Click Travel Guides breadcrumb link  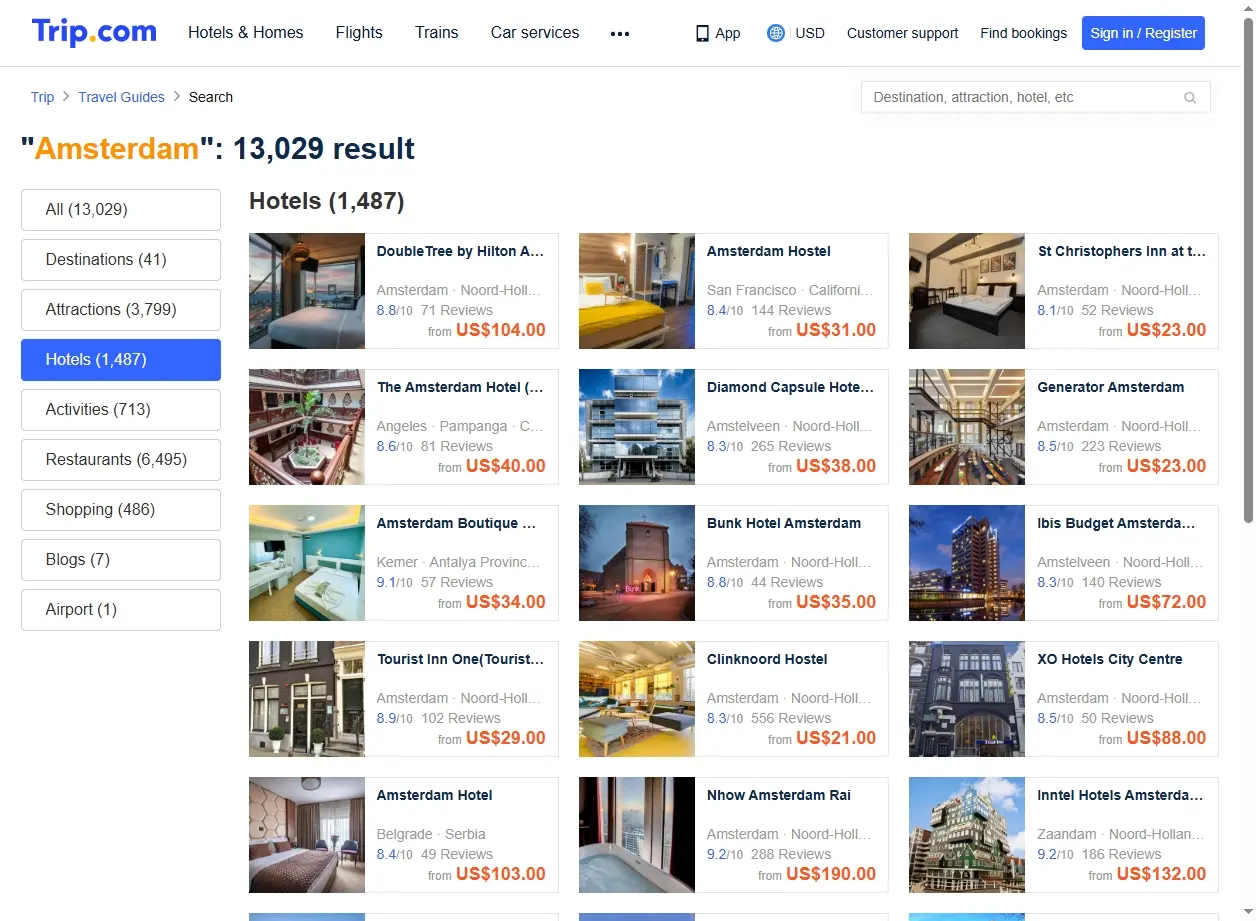[x=121, y=97]
